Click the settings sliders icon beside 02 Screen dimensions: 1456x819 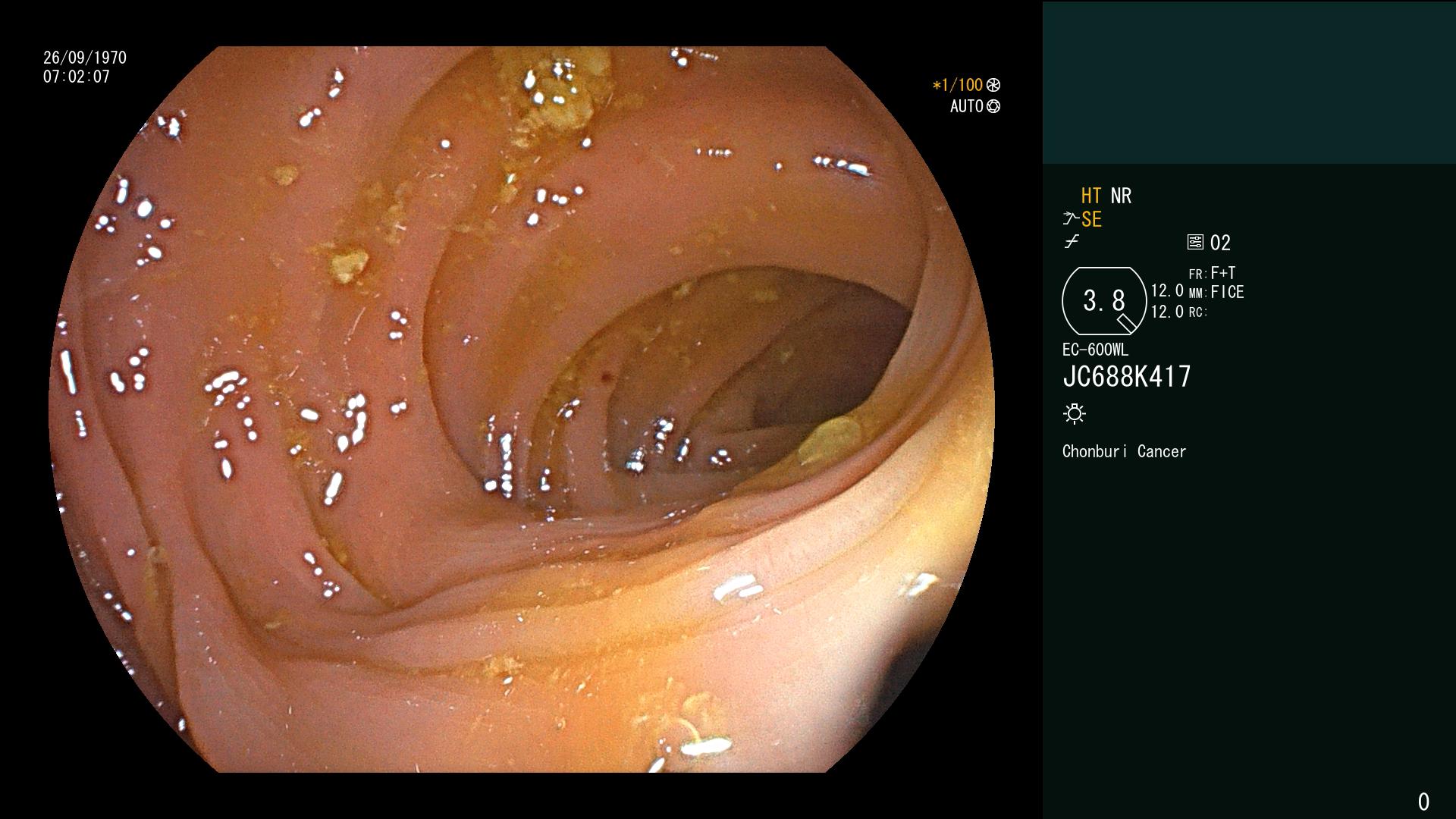[1195, 243]
